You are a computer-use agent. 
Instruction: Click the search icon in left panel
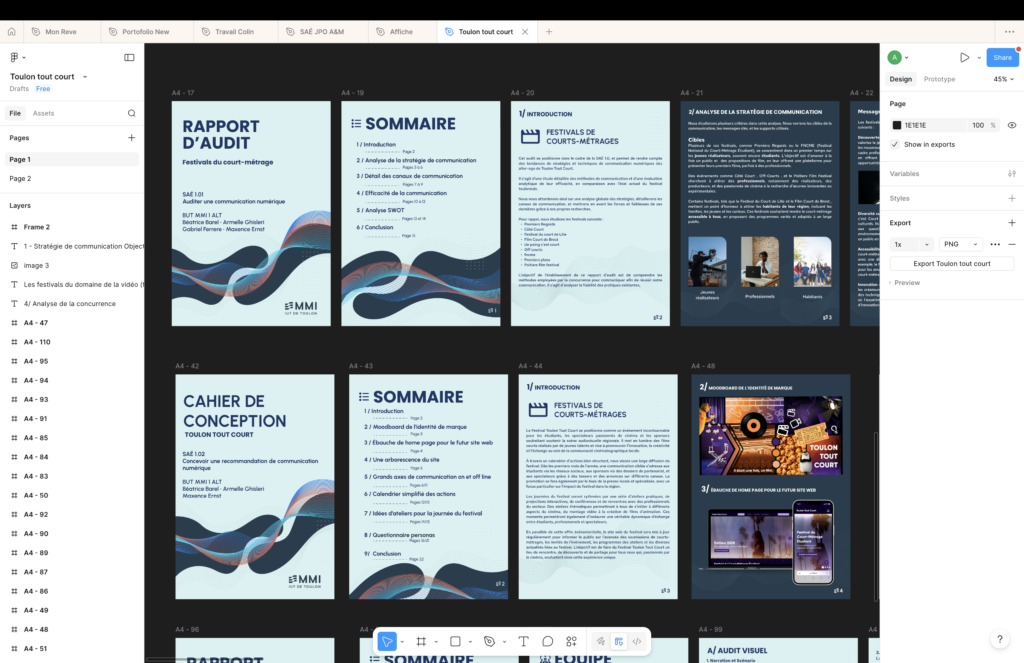click(x=131, y=113)
